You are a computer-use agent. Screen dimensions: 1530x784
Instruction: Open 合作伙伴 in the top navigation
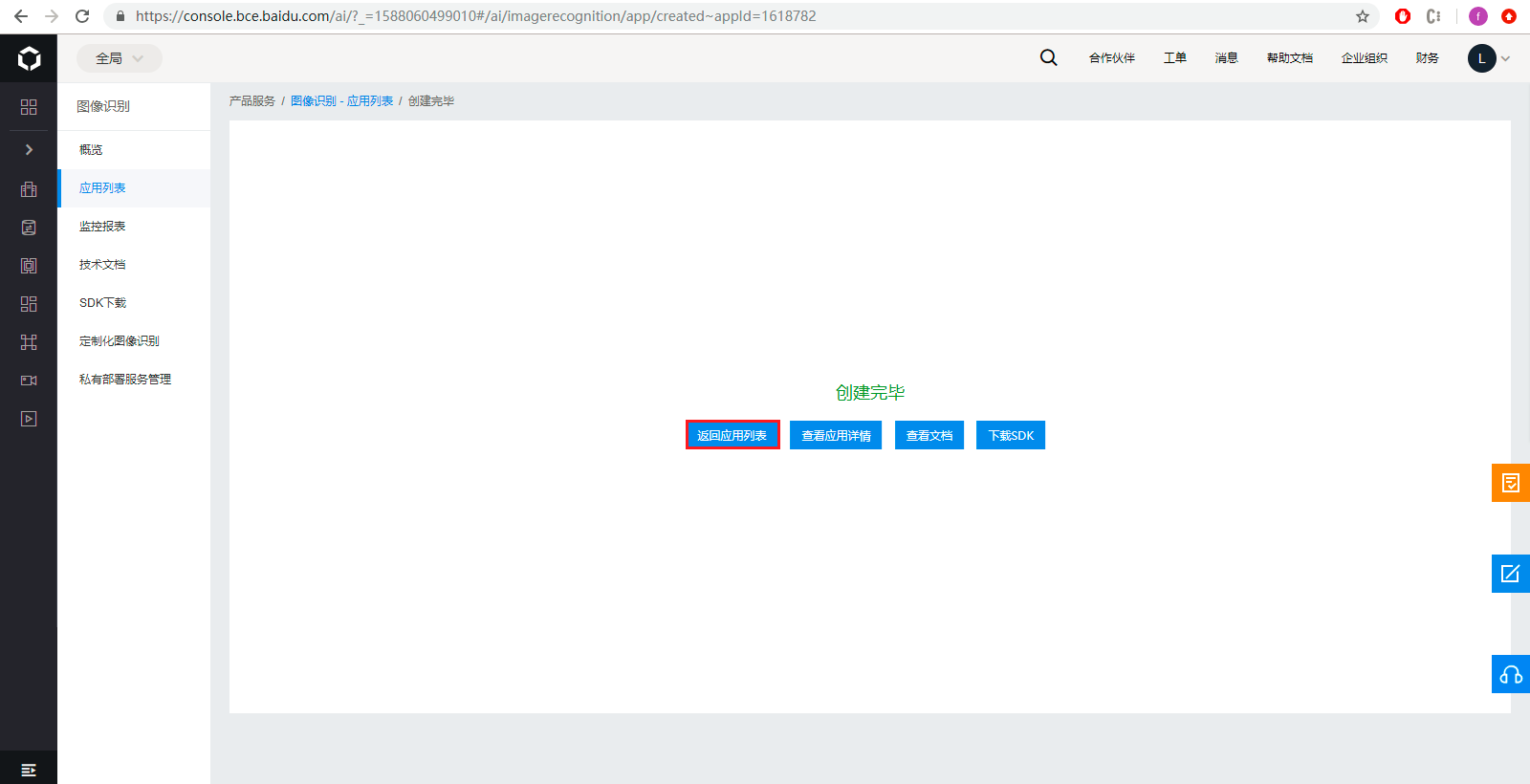click(x=1112, y=58)
